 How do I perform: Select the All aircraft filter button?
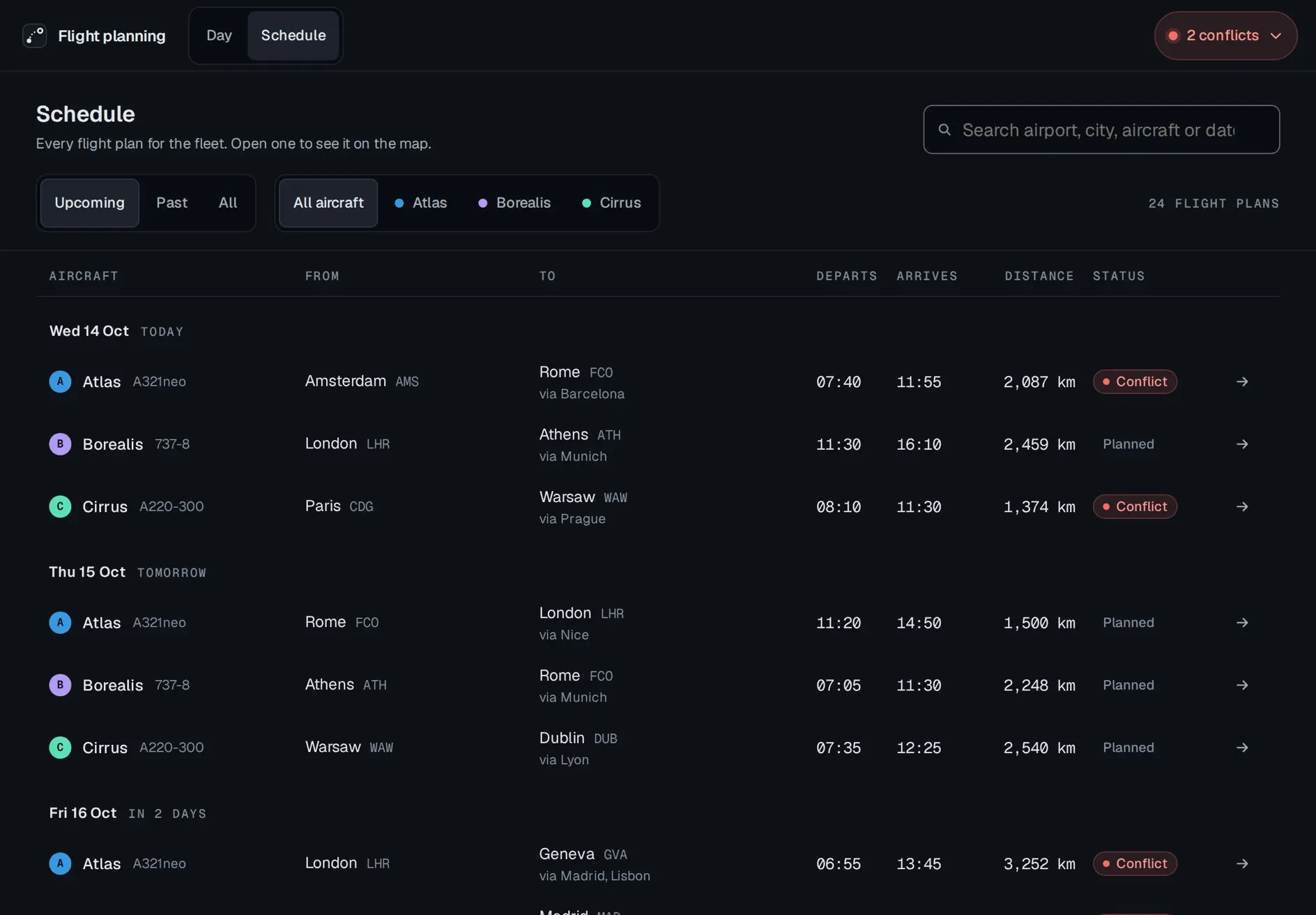(328, 203)
